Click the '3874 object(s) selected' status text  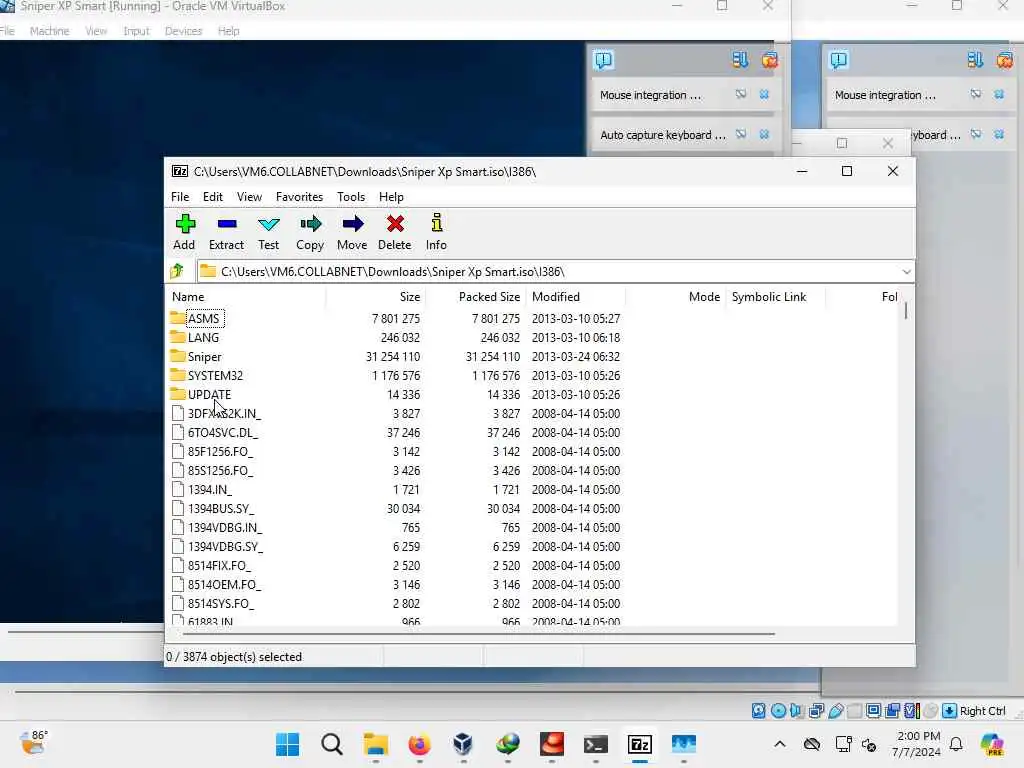[234, 657]
